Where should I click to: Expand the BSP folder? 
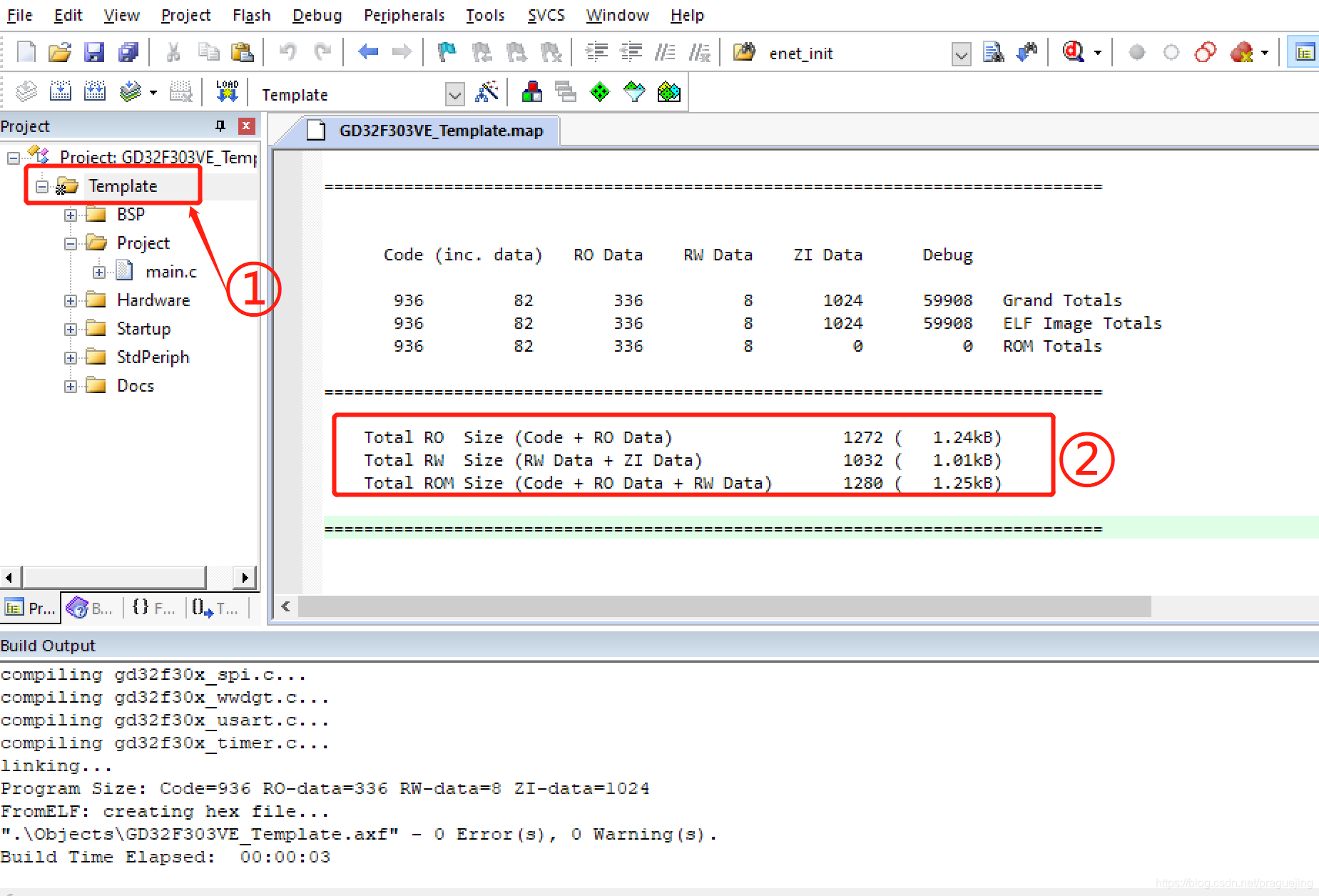(71, 215)
